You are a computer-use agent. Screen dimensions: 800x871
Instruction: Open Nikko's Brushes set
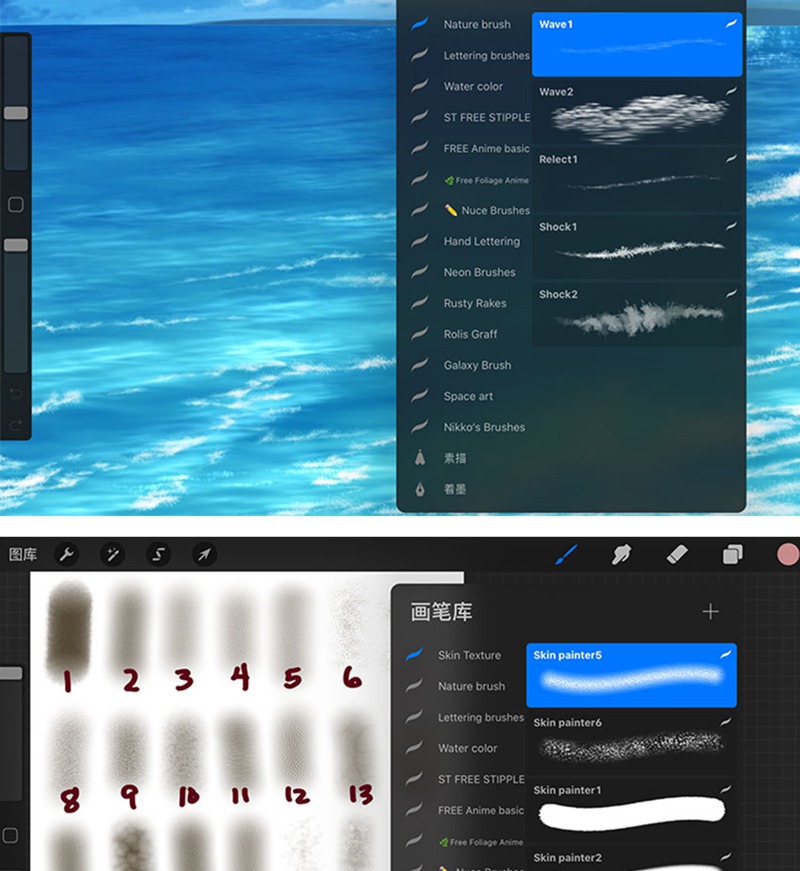[484, 427]
